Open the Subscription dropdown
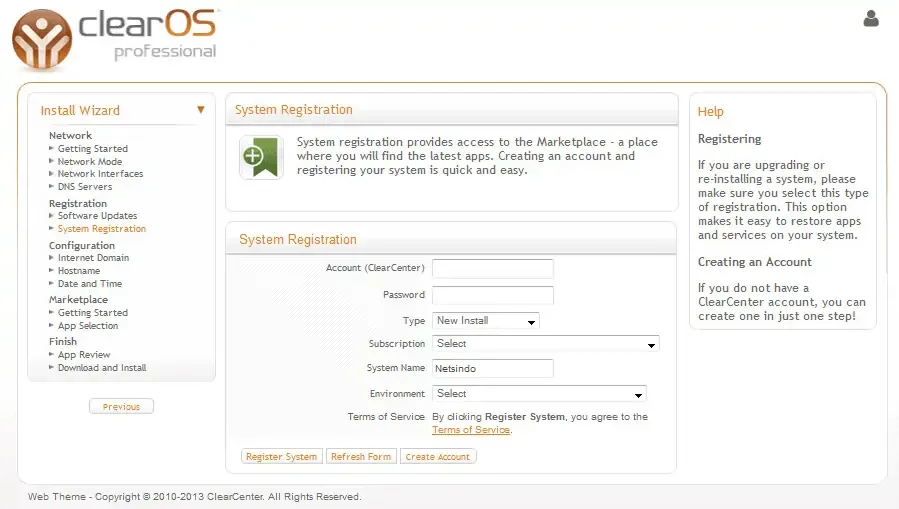Viewport: 899px width, 509px height. [x=546, y=344]
